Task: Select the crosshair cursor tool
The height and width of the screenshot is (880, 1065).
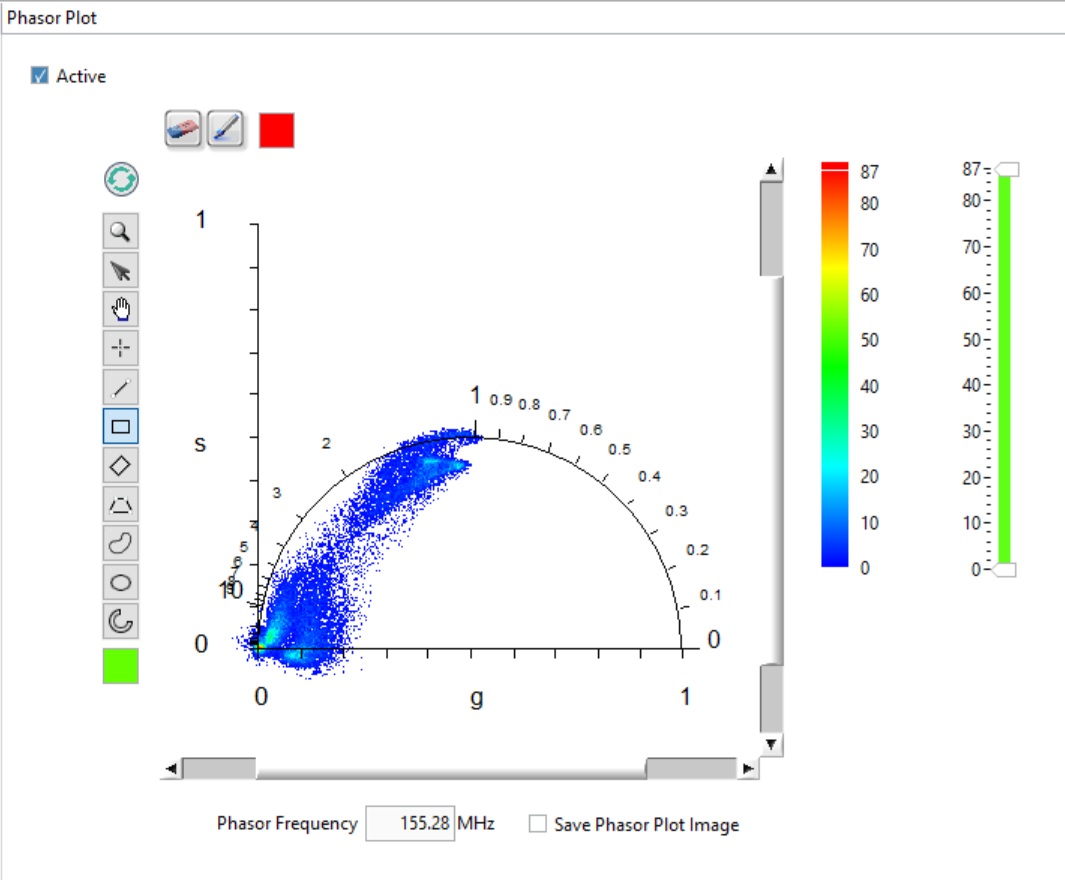Action: [x=121, y=348]
